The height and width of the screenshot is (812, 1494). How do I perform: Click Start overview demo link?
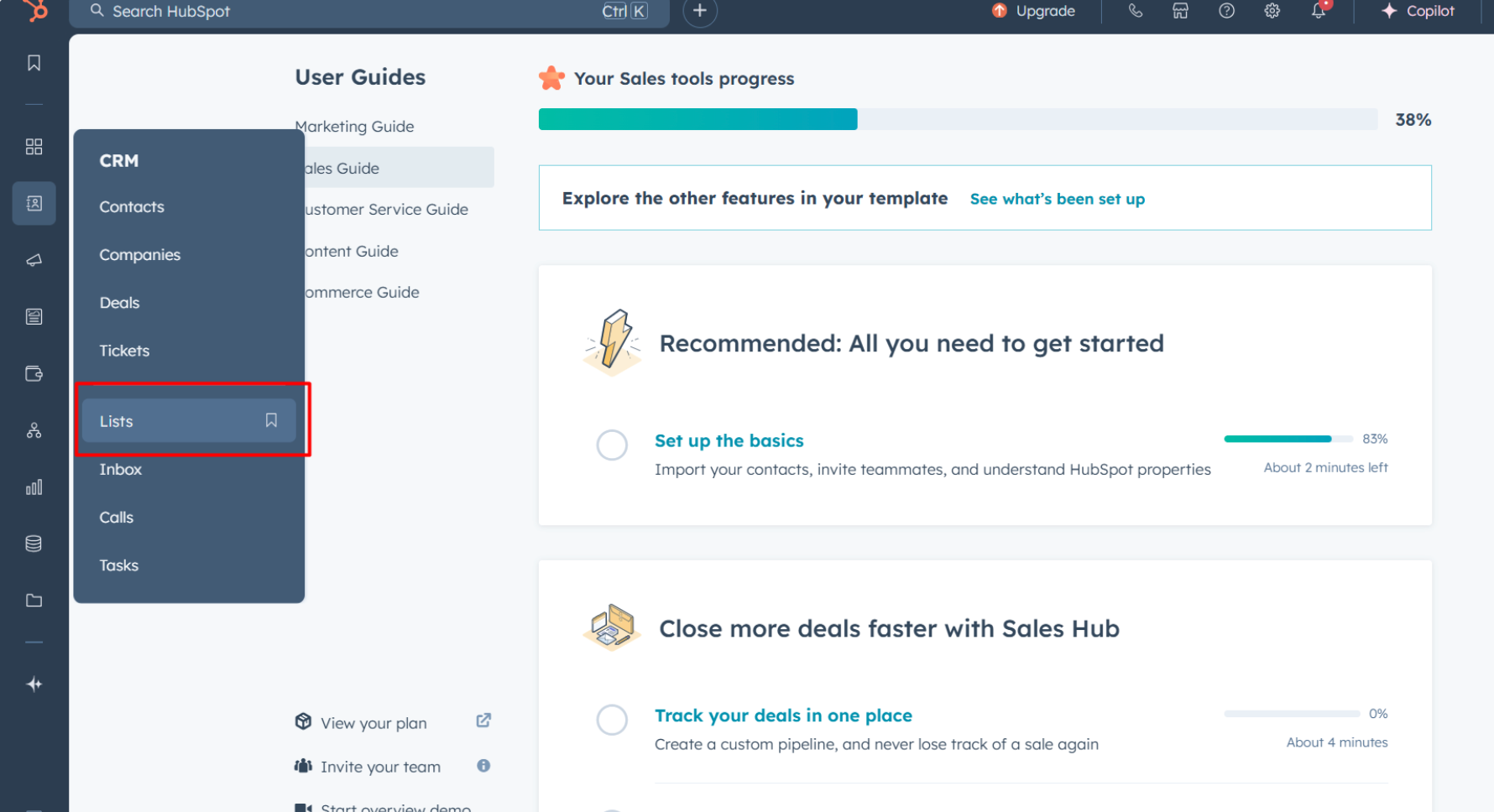396,806
